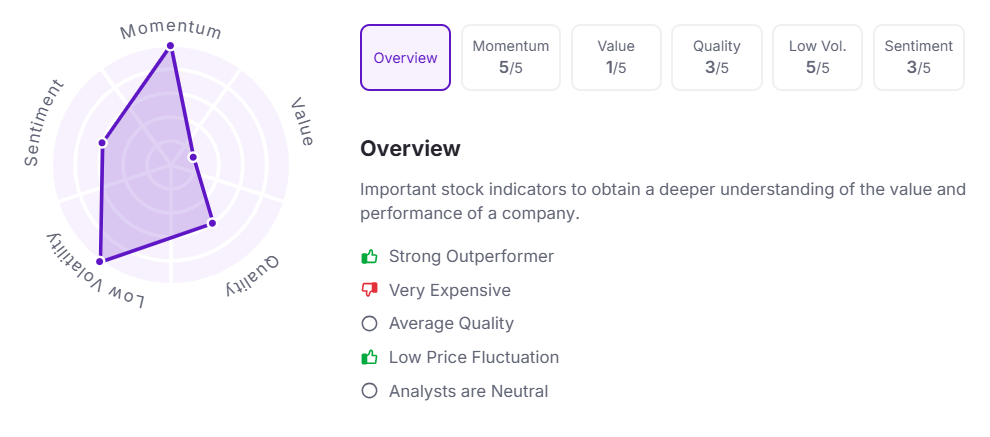The image size is (990, 437).
Task: Click the thumbs-up icon beside Low Price Fluctuation
Action: click(x=370, y=357)
